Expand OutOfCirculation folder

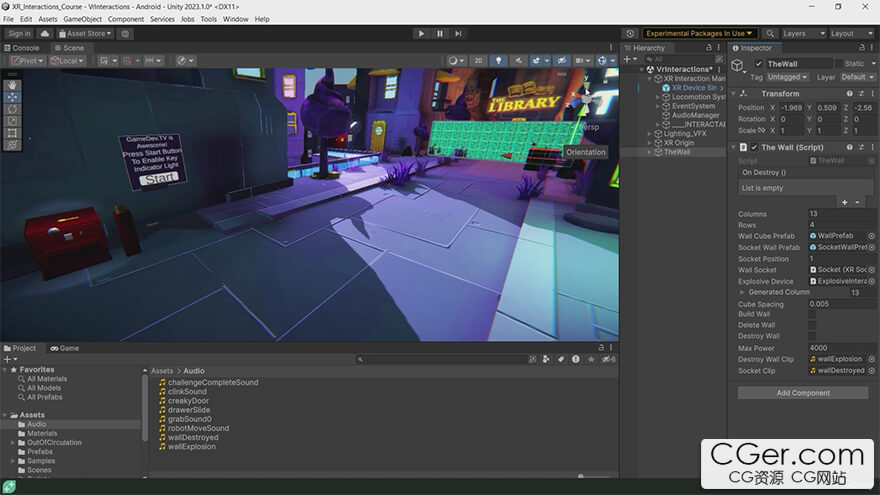coord(13,443)
